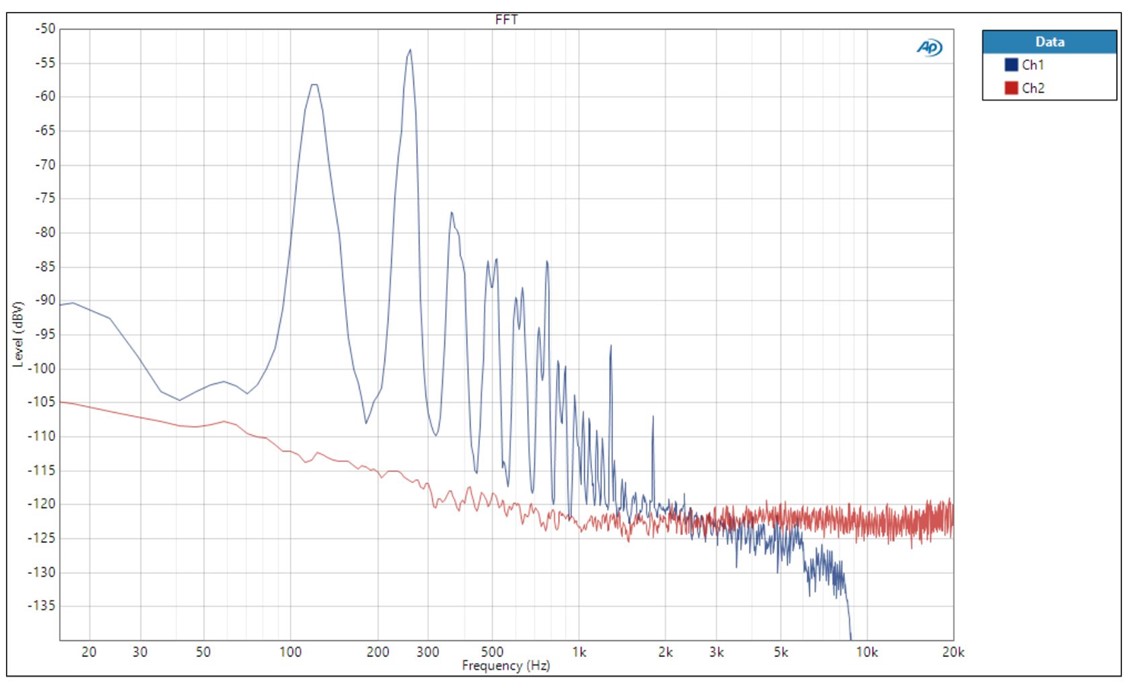Click the red Ch2 color swatch
1132x688 pixels.
pyautogui.click(x=1011, y=88)
